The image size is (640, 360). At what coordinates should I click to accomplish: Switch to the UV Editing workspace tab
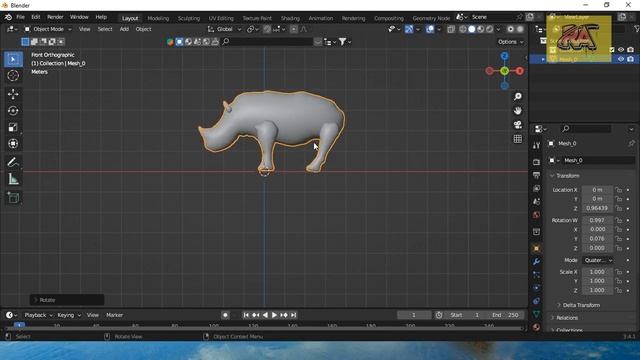click(x=221, y=18)
